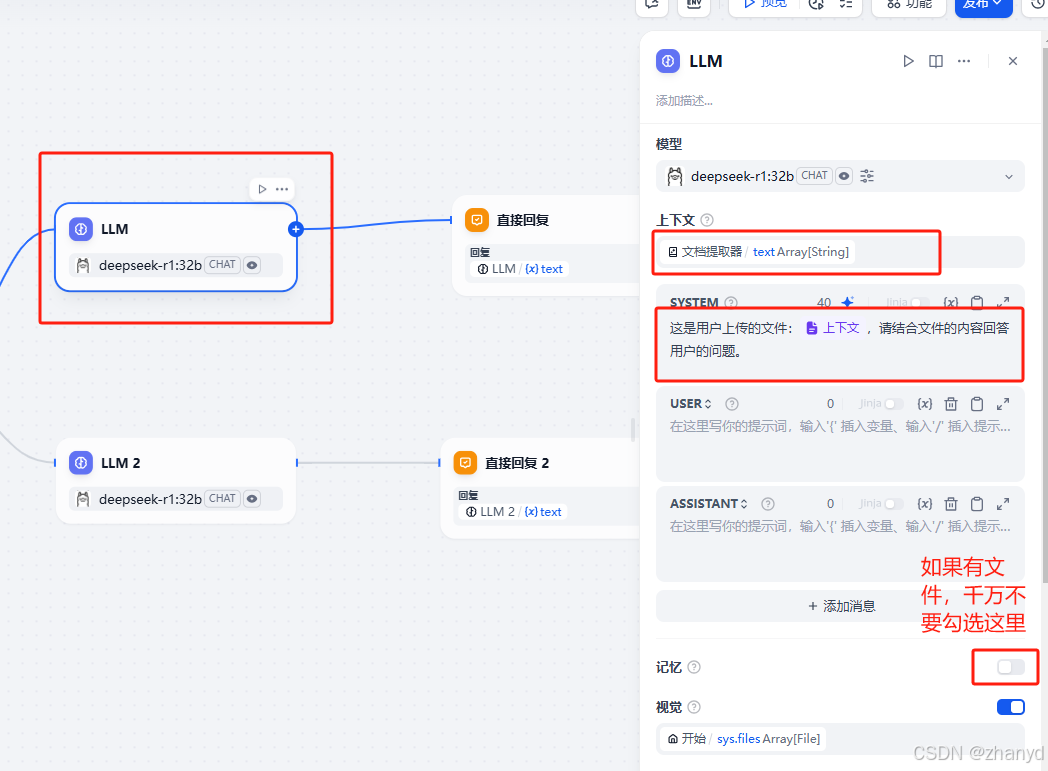Image resolution: width=1048 pixels, height=771 pixels.
Task: Open the 功能 features button
Action: coord(908,5)
